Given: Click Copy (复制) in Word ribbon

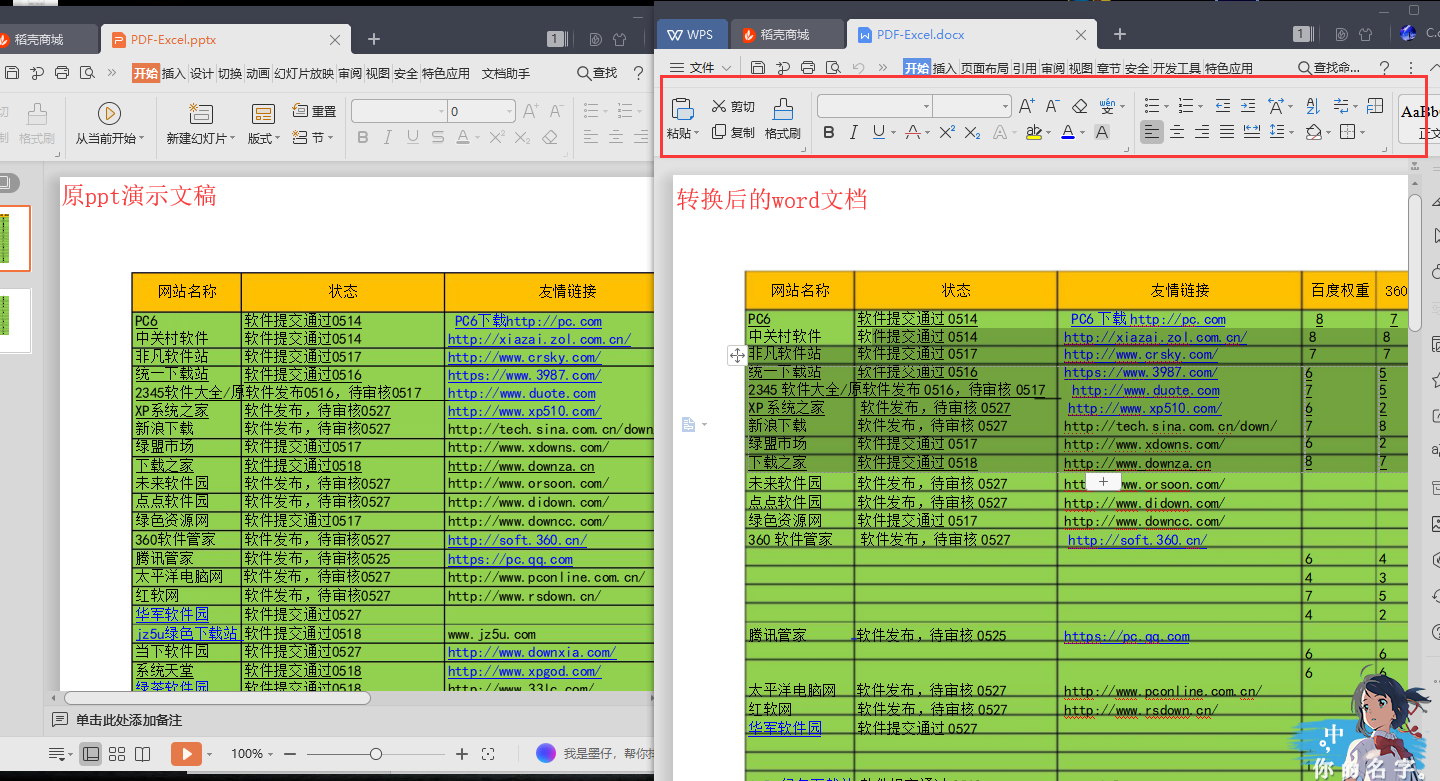Looking at the screenshot, I should 733,132.
